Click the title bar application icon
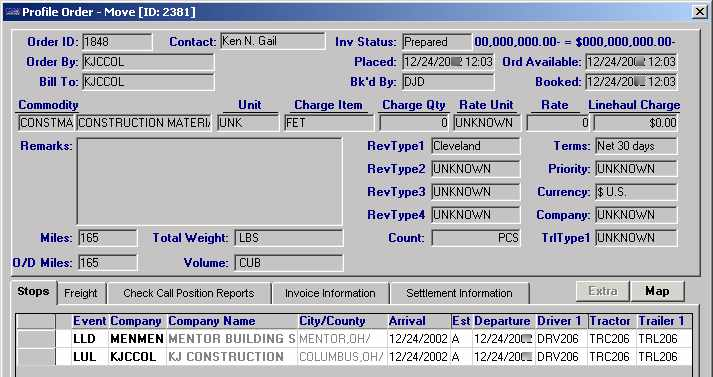This screenshot has width=713, height=377. click(x=12, y=12)
